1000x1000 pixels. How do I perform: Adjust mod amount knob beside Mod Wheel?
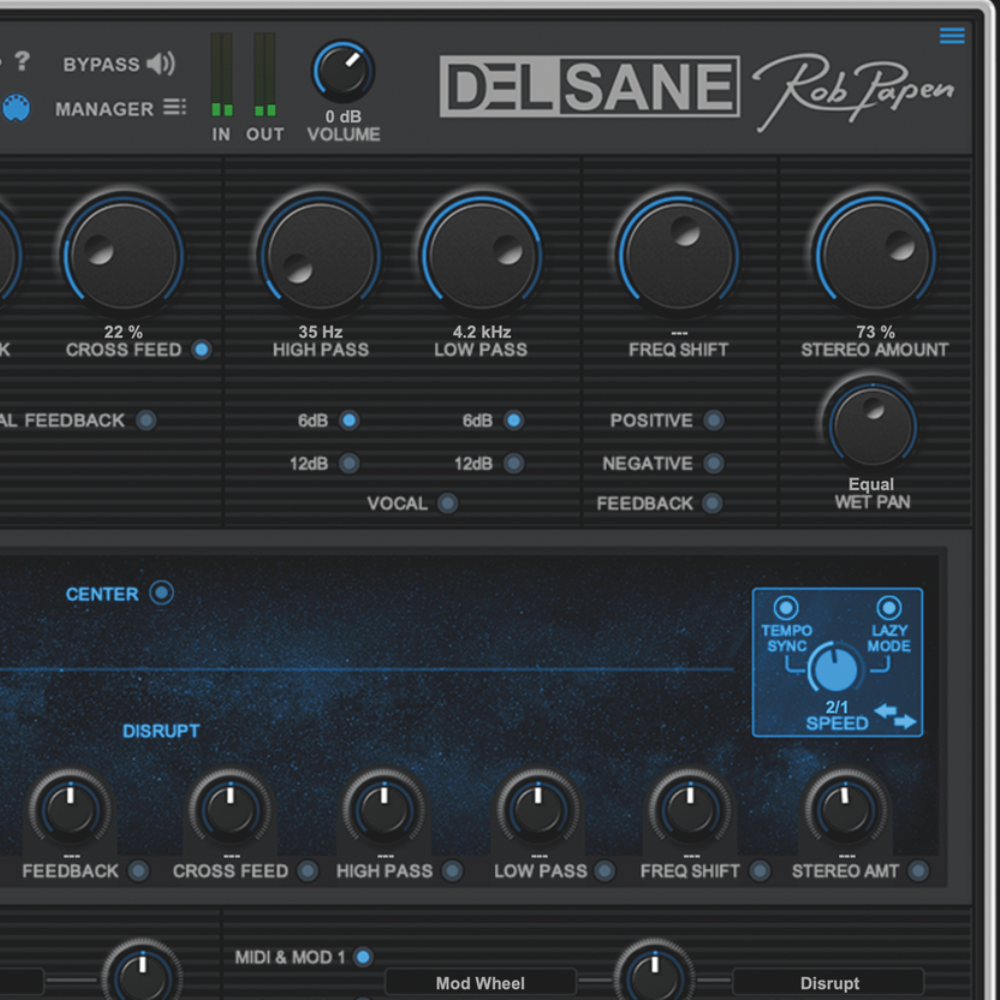tap(654, 976)
